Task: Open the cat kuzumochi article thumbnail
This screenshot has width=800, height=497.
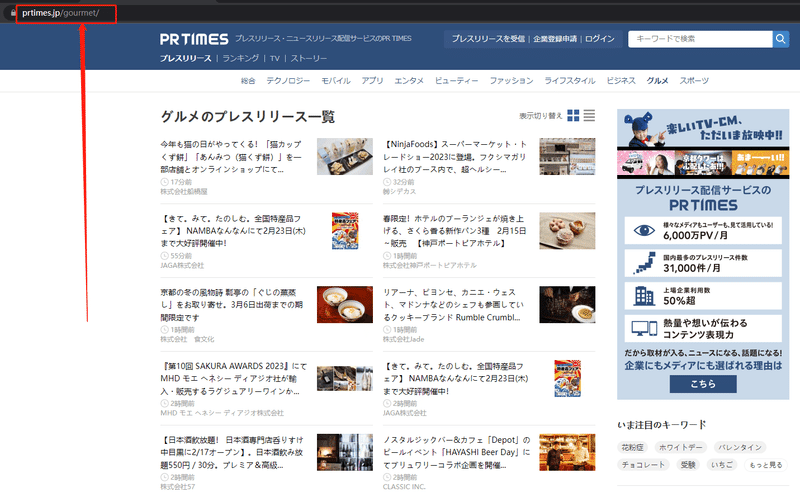Action: click(x=345, y=156)
